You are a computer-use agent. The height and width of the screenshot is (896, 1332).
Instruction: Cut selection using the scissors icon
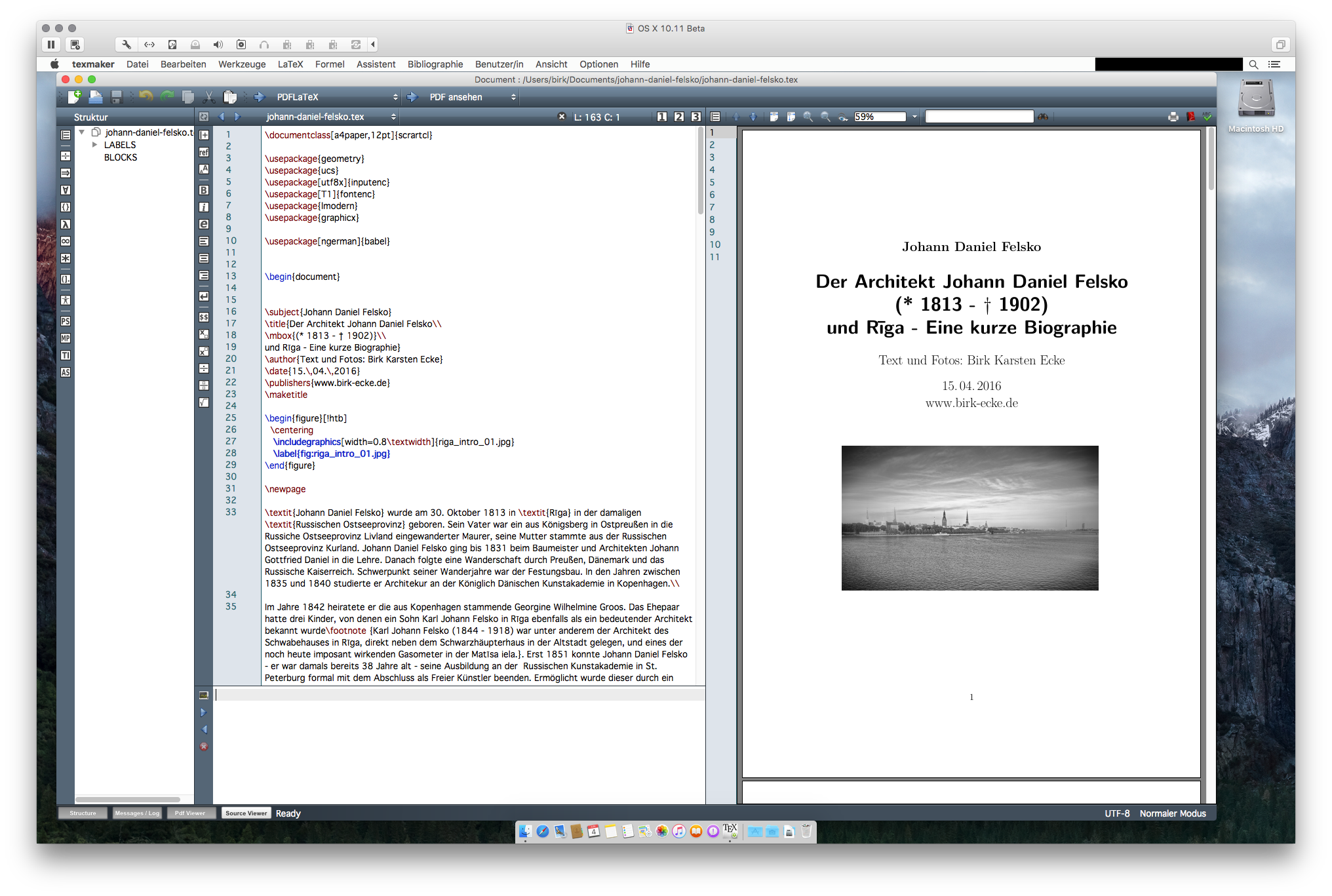[x=209, y=97]
